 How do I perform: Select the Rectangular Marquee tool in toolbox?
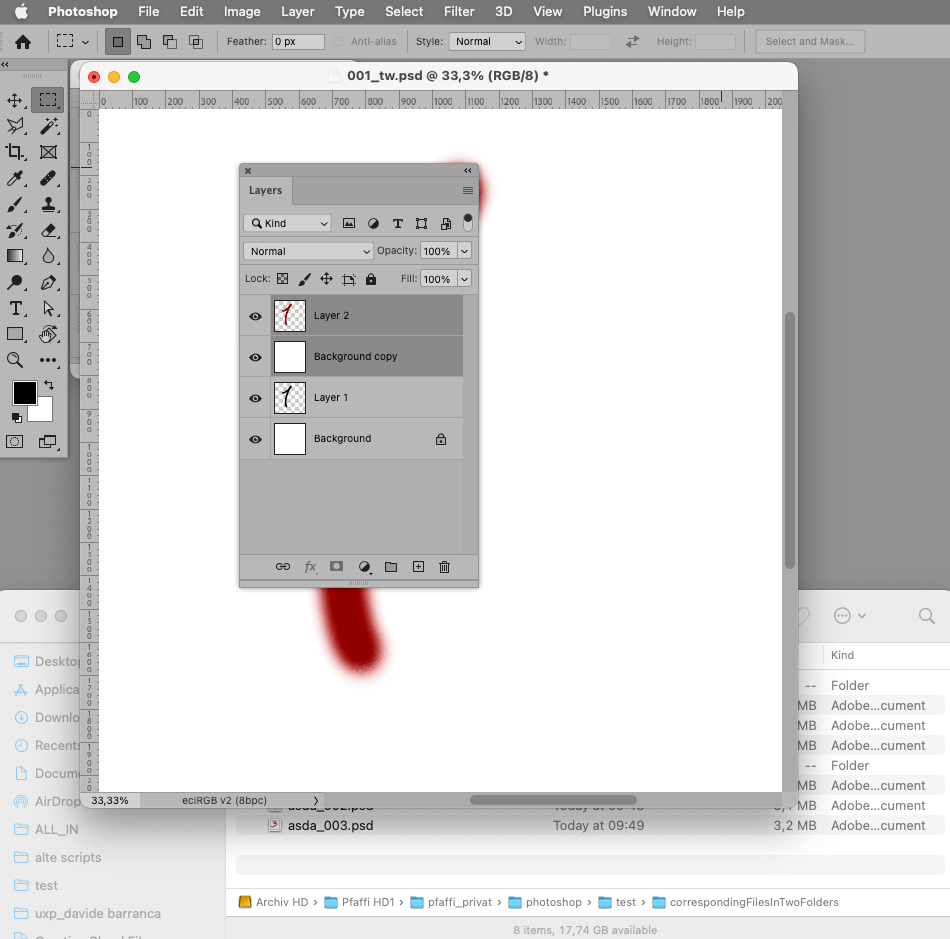48,100
